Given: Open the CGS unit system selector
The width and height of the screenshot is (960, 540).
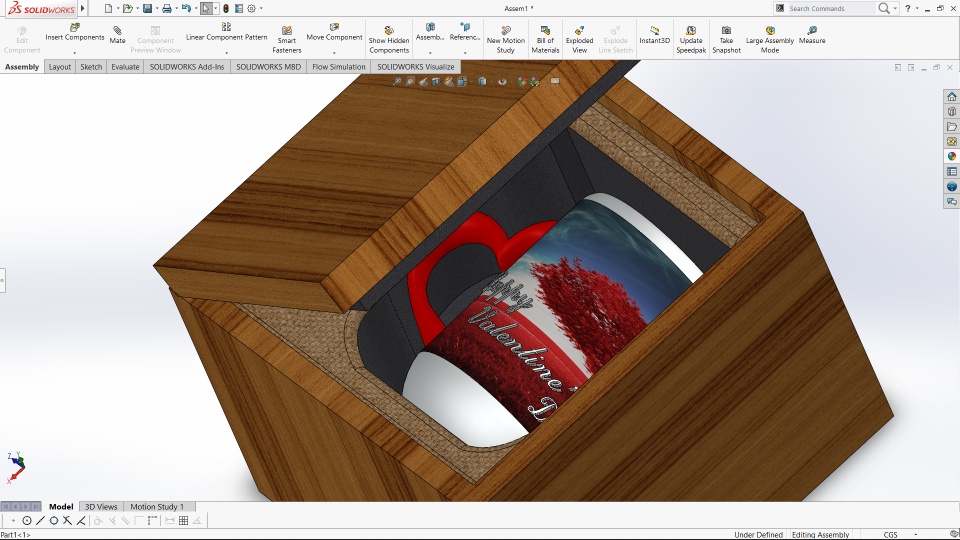Looking at the screenshot, I should click(900, 534).
